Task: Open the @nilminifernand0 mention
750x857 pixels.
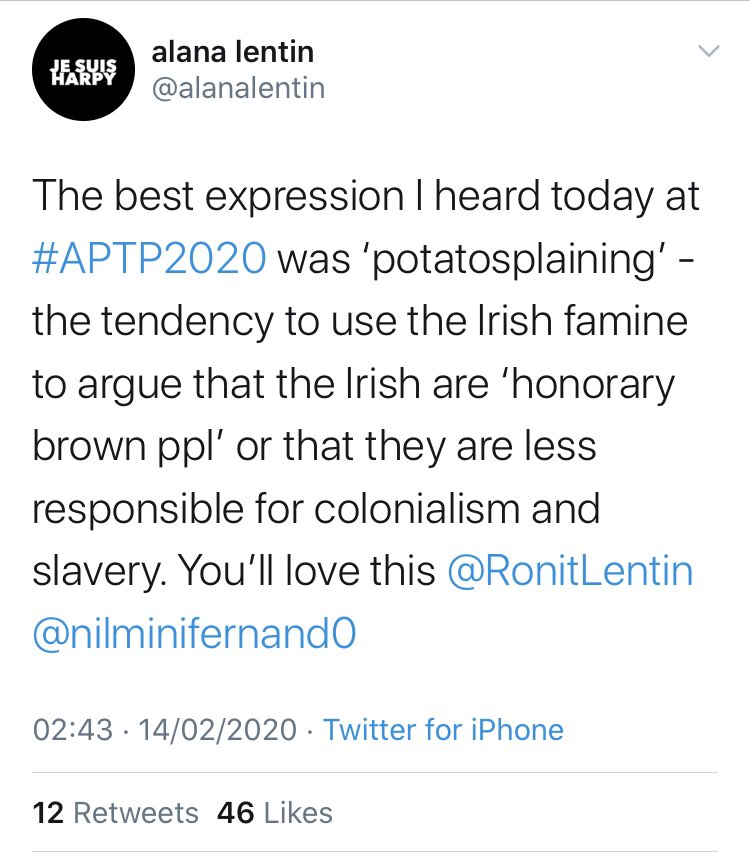Action: (195, 633)
